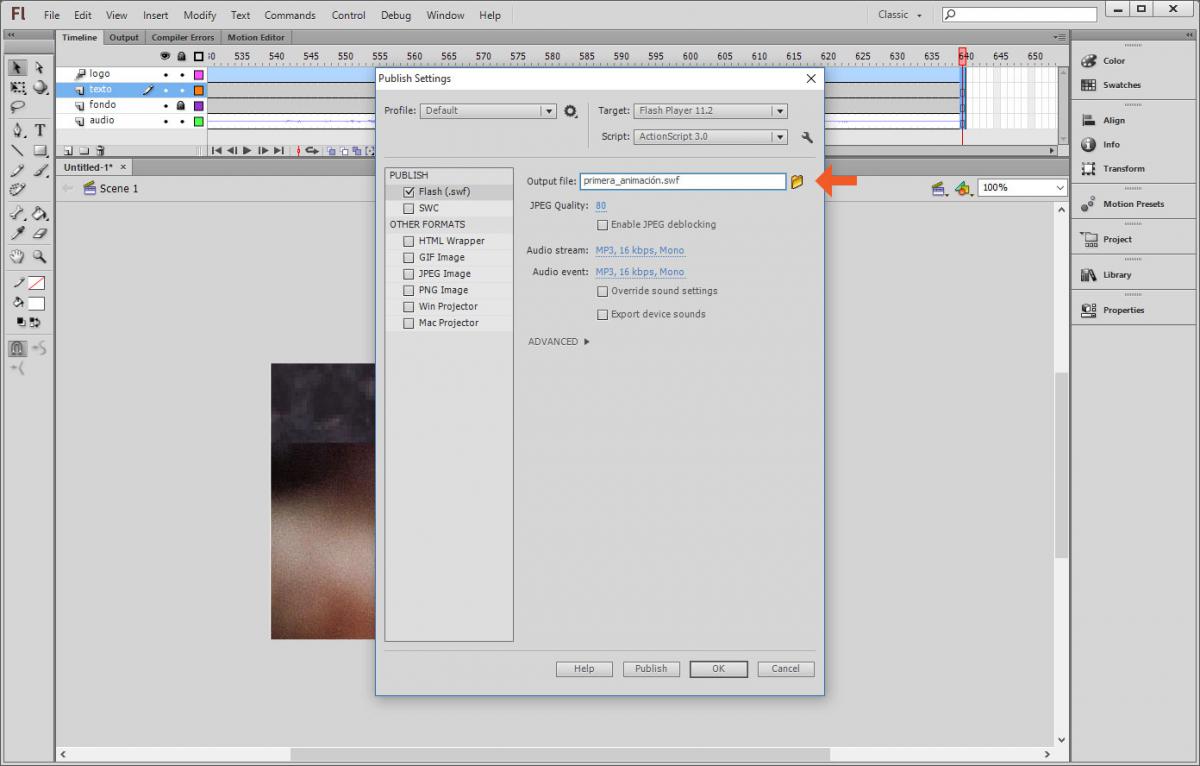The width and height of the screenshot is (1200, 766).
Task: Select the 3D Rotation tool
Action: [x=39, y=87]
